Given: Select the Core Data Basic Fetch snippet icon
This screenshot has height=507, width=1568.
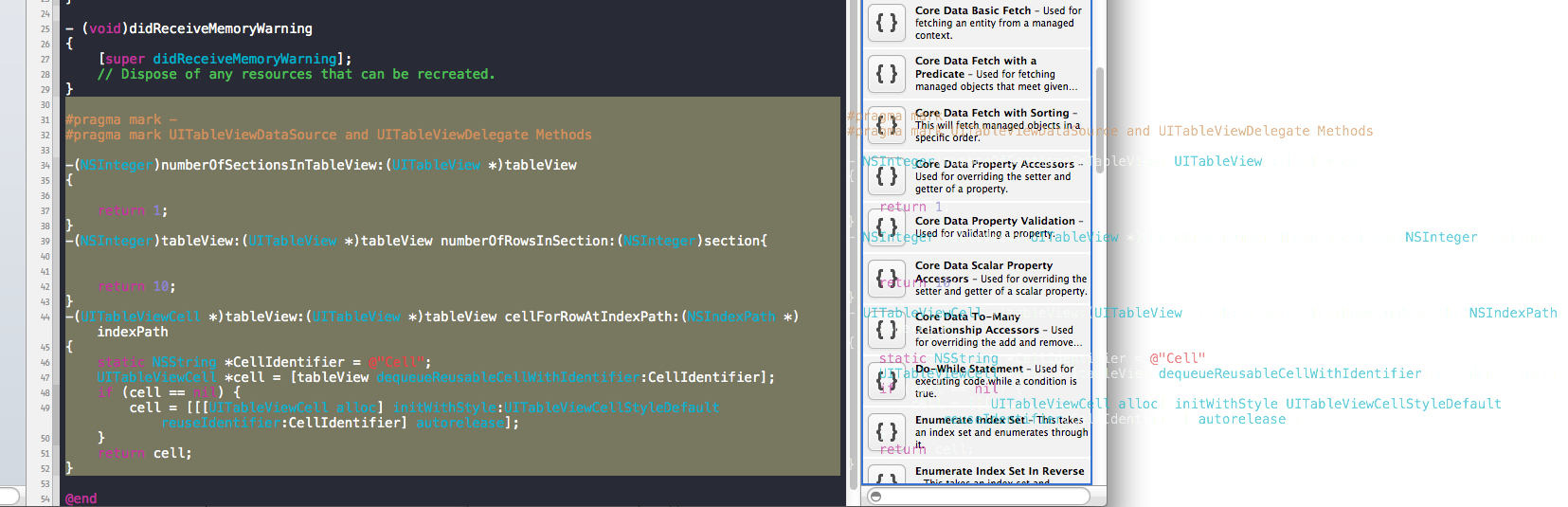Looking at the screenshot, I should coord(887,22).
